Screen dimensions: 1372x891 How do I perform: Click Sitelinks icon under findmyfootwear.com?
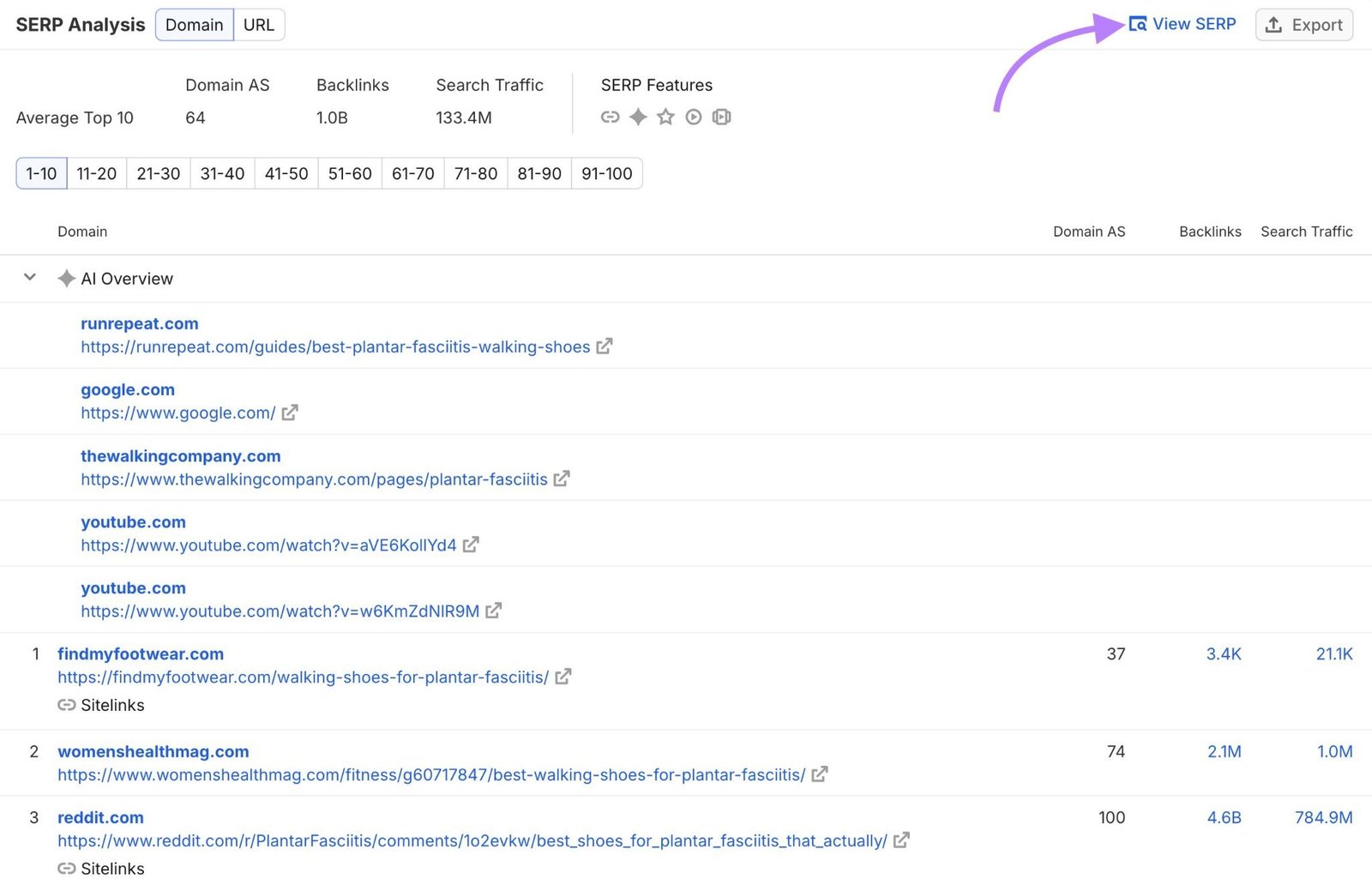click(67, 705)
